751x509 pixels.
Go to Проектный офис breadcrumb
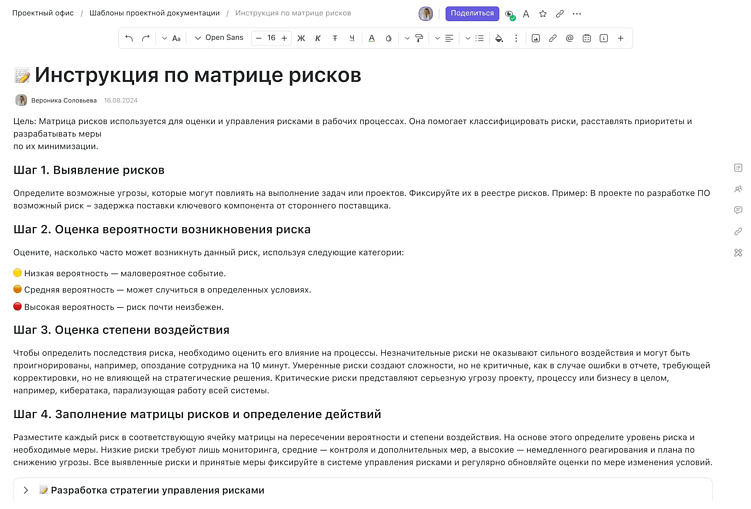coord(43,13)
